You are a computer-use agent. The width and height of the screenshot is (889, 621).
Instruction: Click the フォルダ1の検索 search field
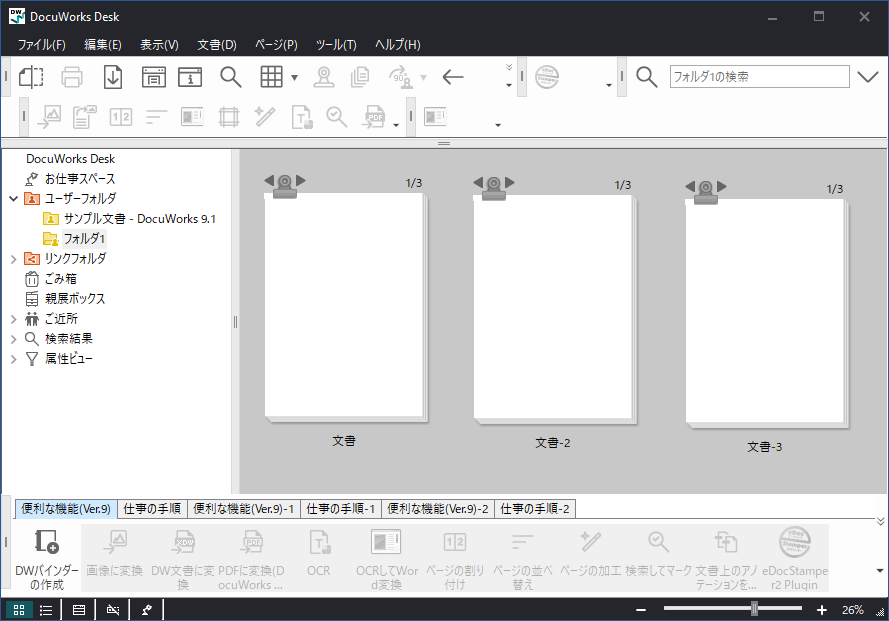[759, 77]
